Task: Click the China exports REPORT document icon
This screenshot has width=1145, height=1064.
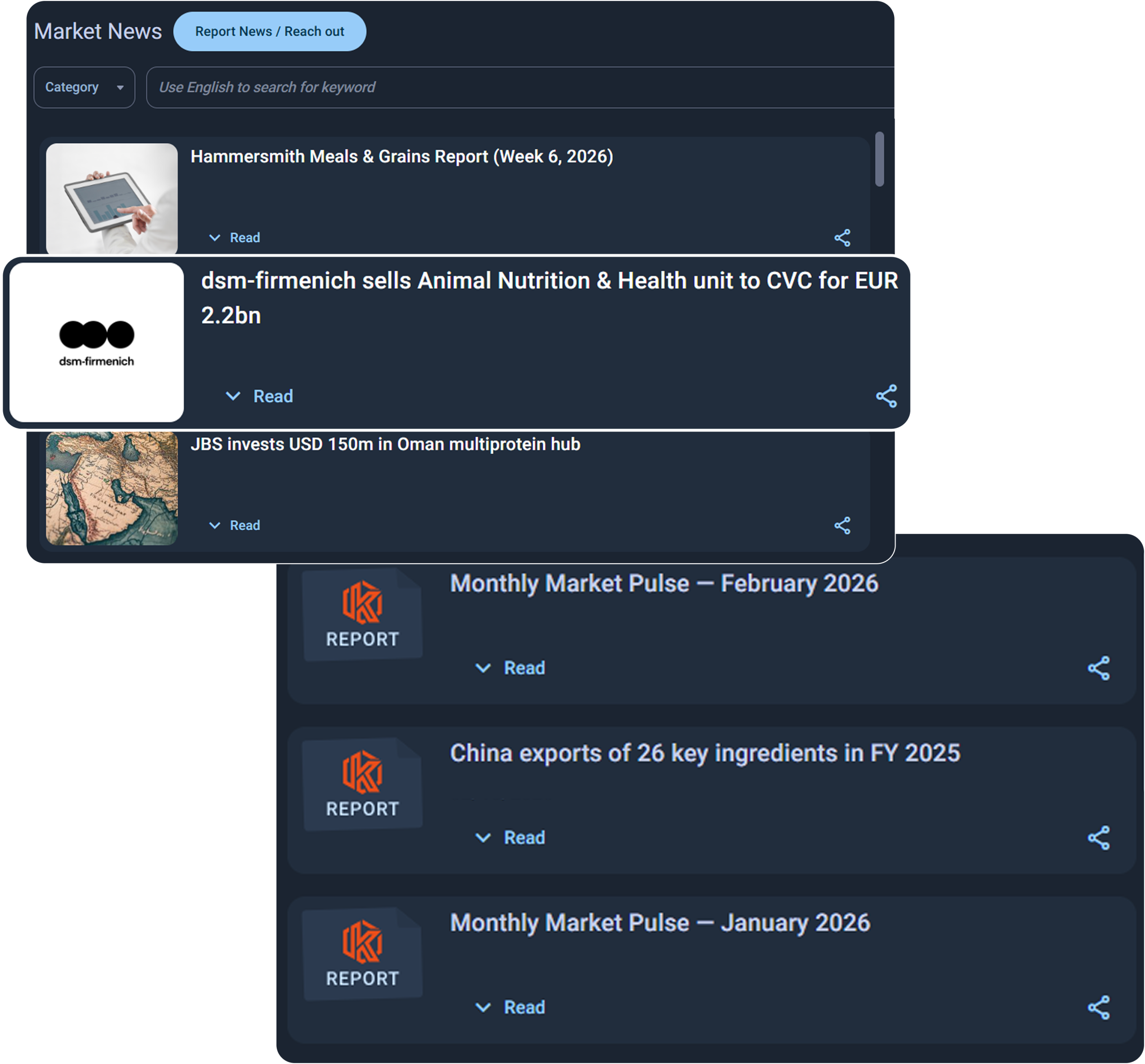Action: click(x=362, y=783)
